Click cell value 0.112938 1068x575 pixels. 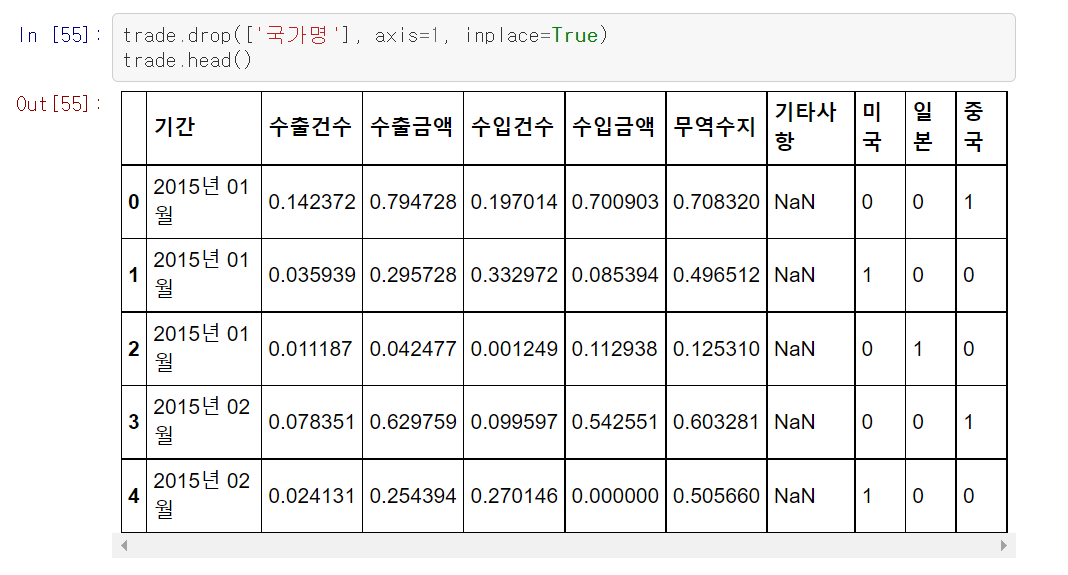614,349
